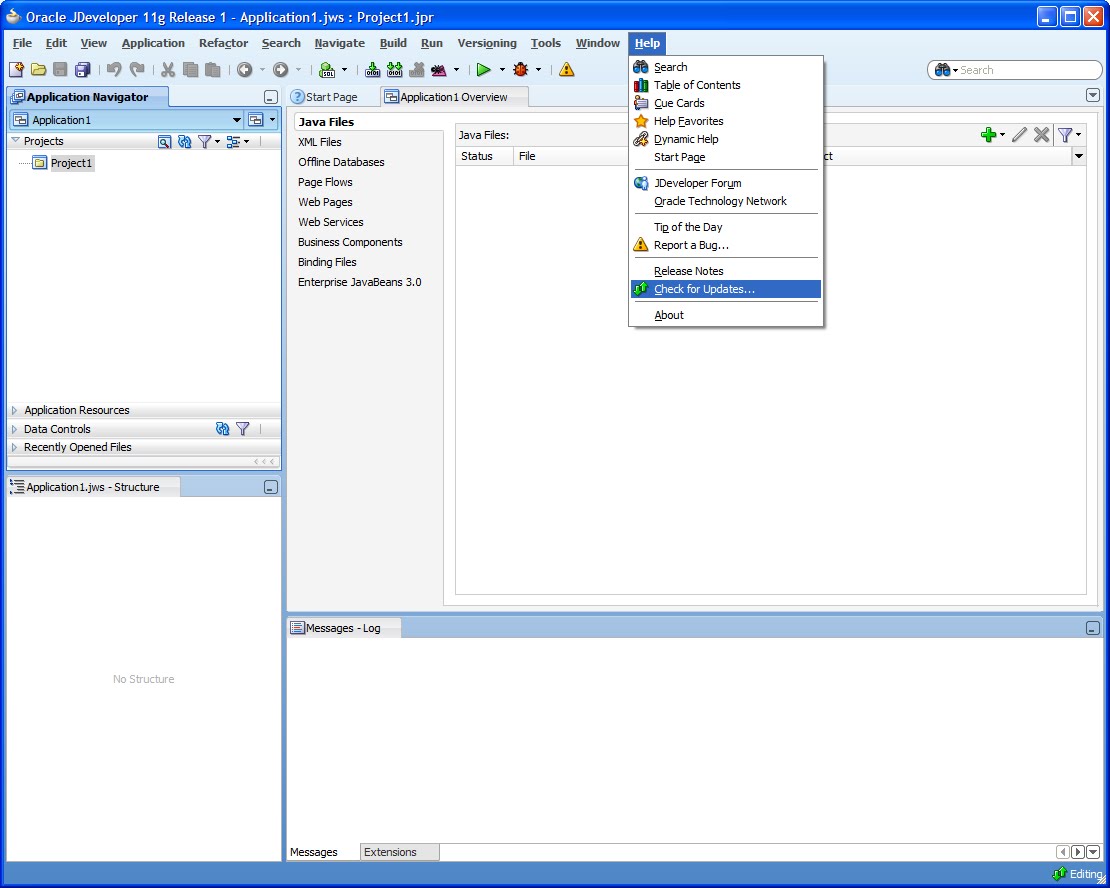The image size is (1110, 888).
Task: Minimize the Messages - Log panel
Action: coord(1092,628)
